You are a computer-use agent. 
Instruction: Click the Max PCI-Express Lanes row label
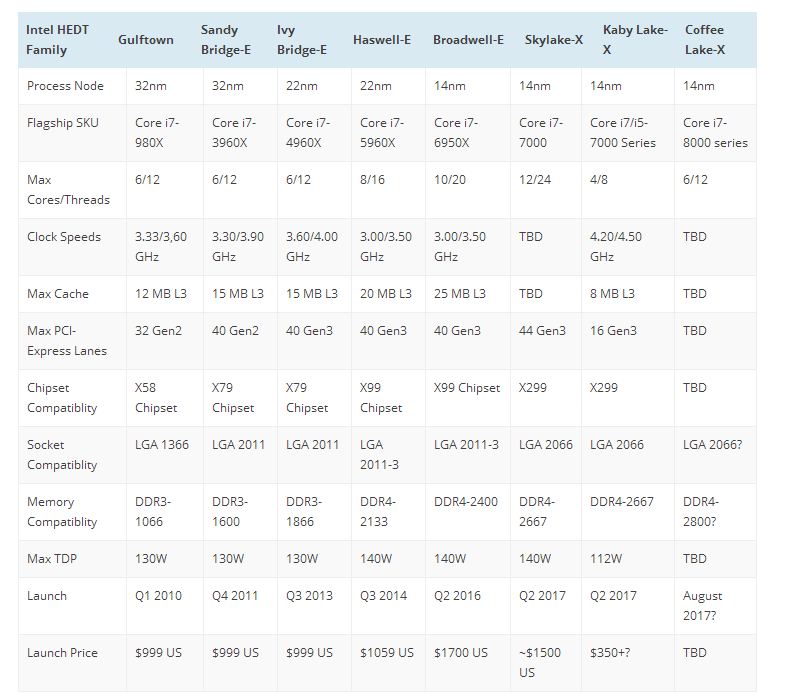(66, 341)
